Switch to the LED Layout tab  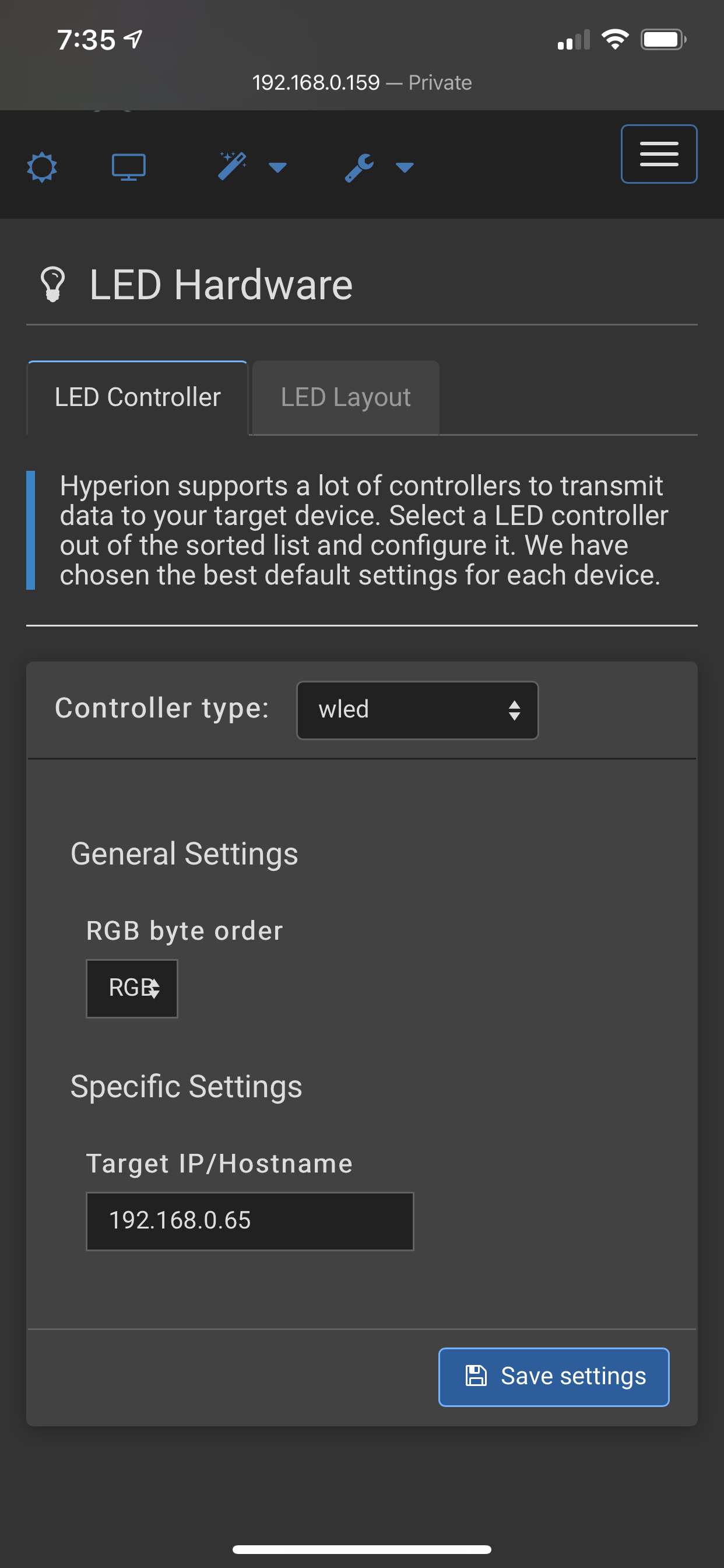click(x=345, y=396)
